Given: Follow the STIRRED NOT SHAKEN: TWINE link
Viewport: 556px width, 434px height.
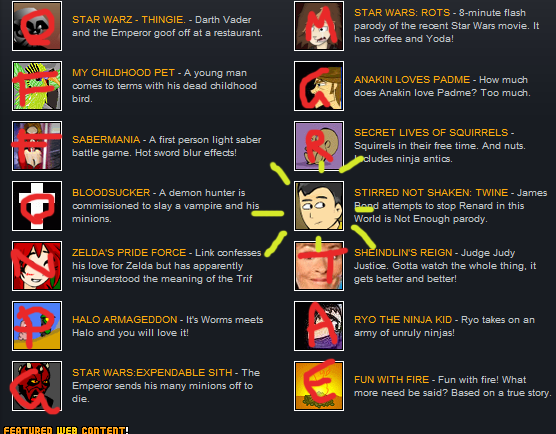Looking at the screenshot, I should point(431,193).
